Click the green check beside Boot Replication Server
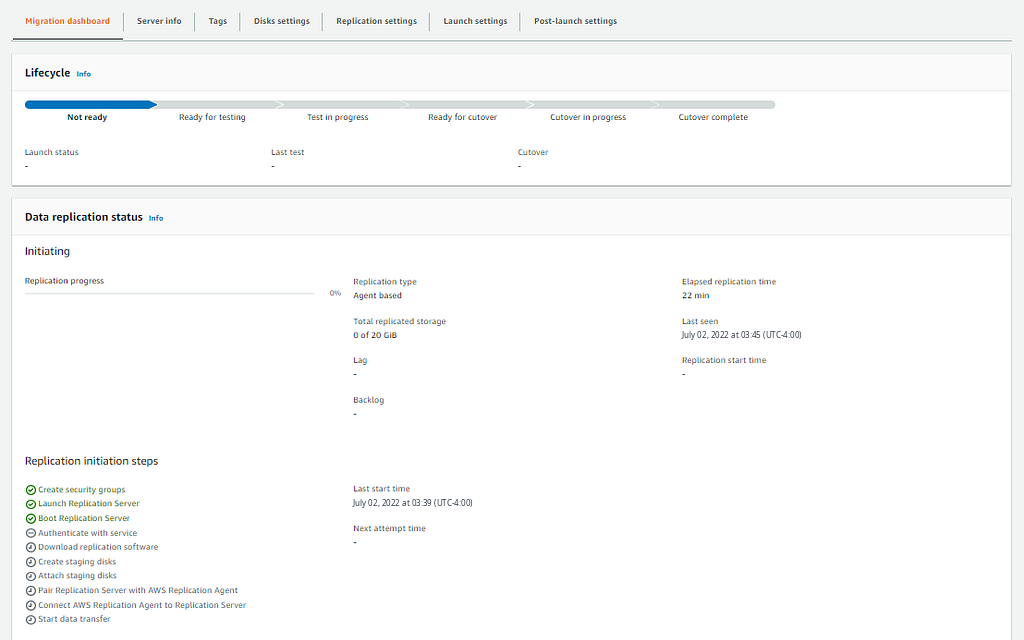 (31, 519)
